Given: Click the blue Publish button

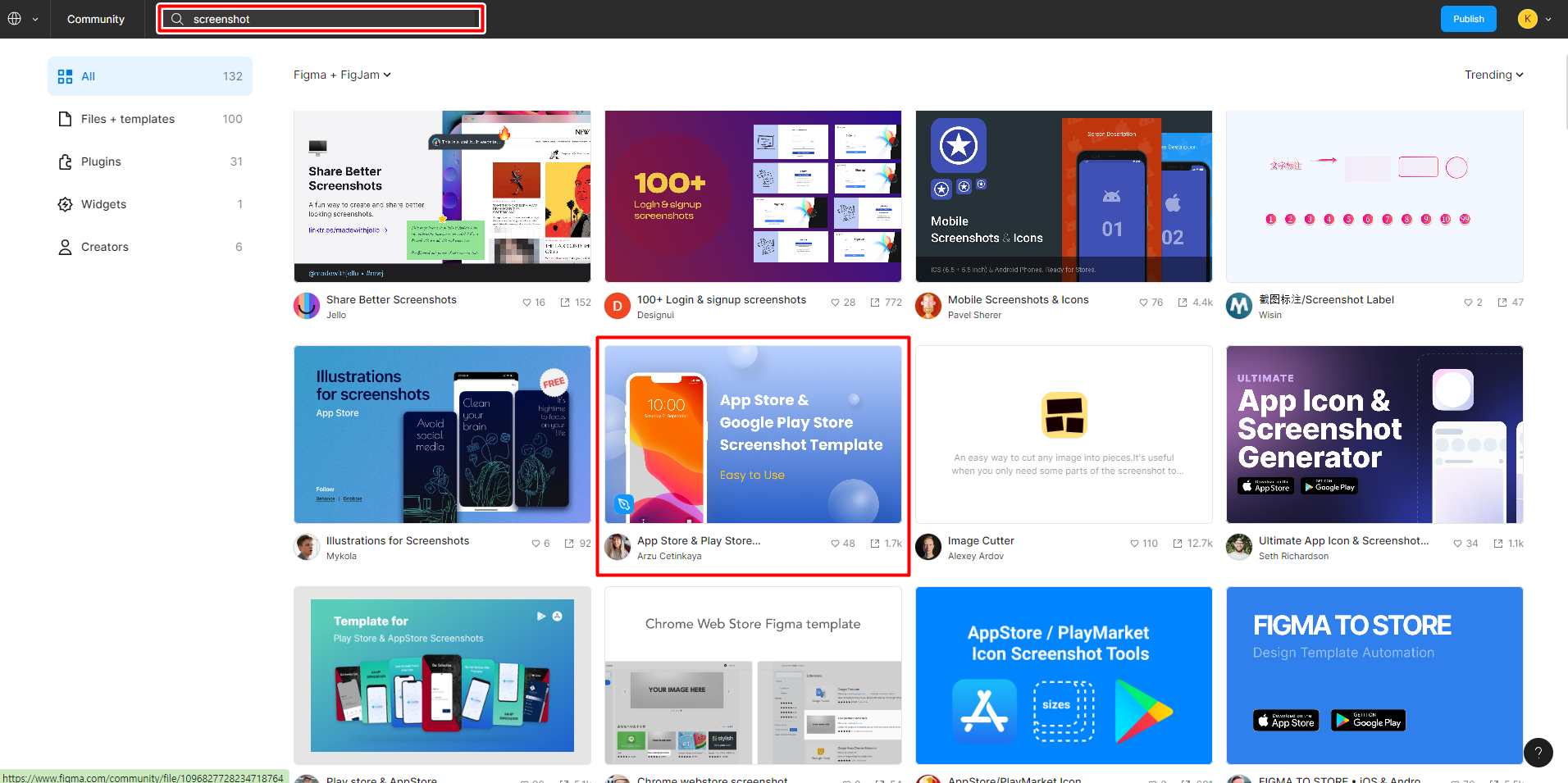Looking at the screenshot, I should click(1468, 19).
